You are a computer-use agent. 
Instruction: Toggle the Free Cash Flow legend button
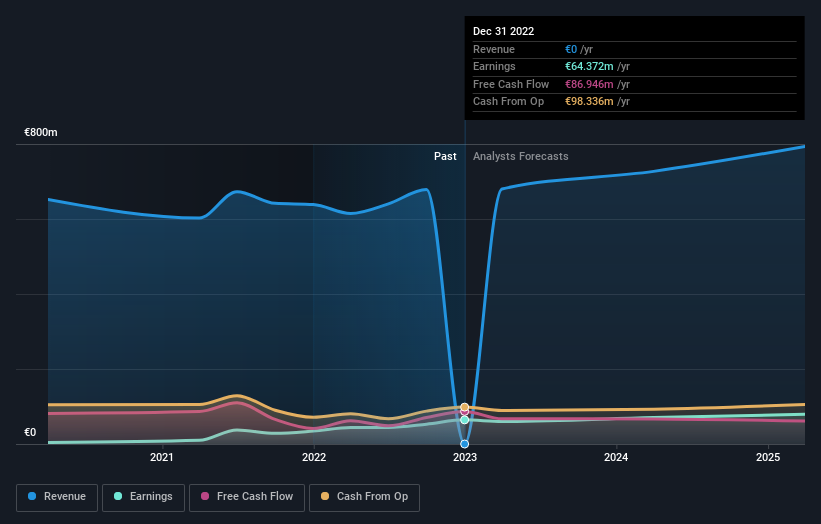[x=247, y=497]
